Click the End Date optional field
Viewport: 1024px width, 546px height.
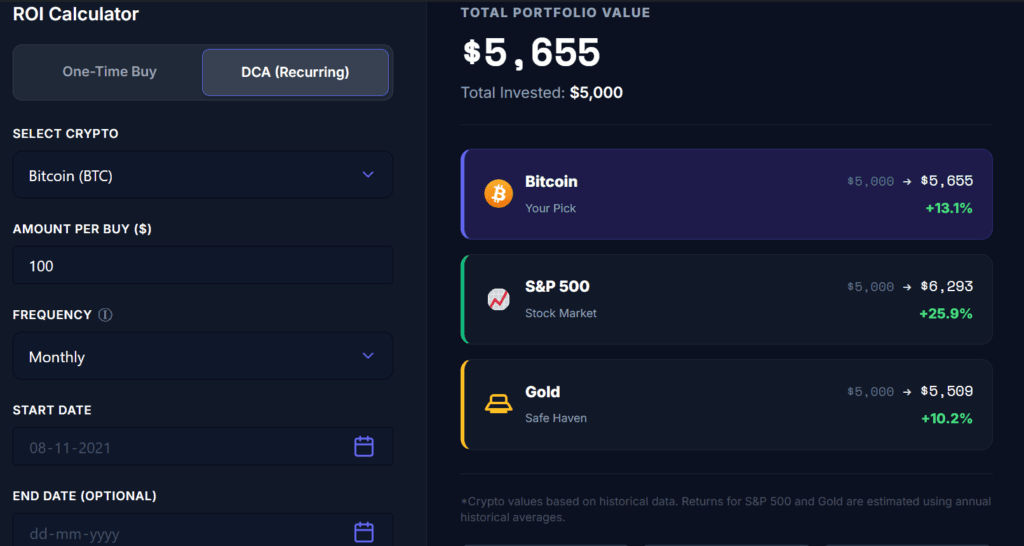180,533
